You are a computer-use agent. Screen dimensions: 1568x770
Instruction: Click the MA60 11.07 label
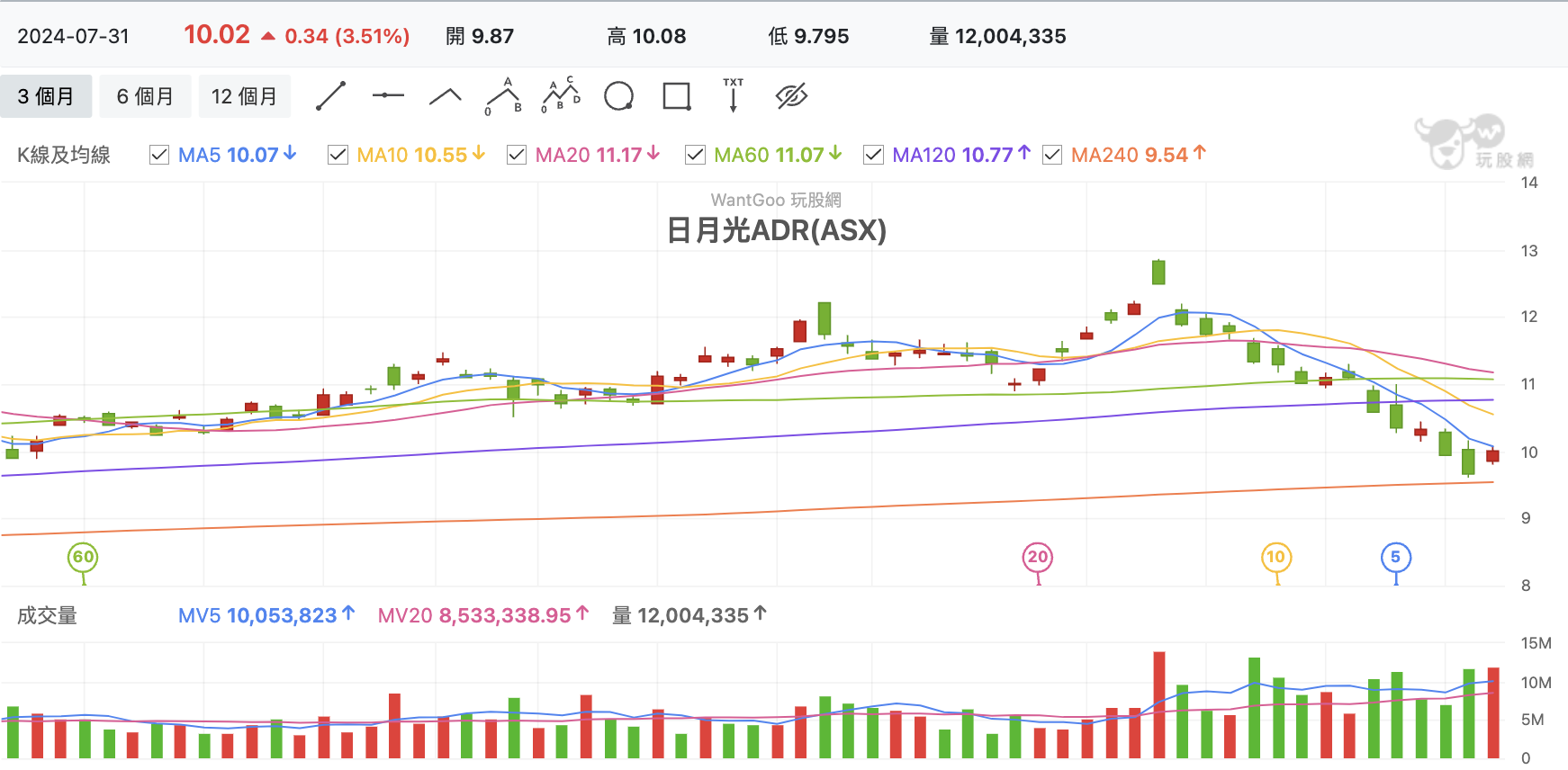pyautogui.click(x=778, y=155)
